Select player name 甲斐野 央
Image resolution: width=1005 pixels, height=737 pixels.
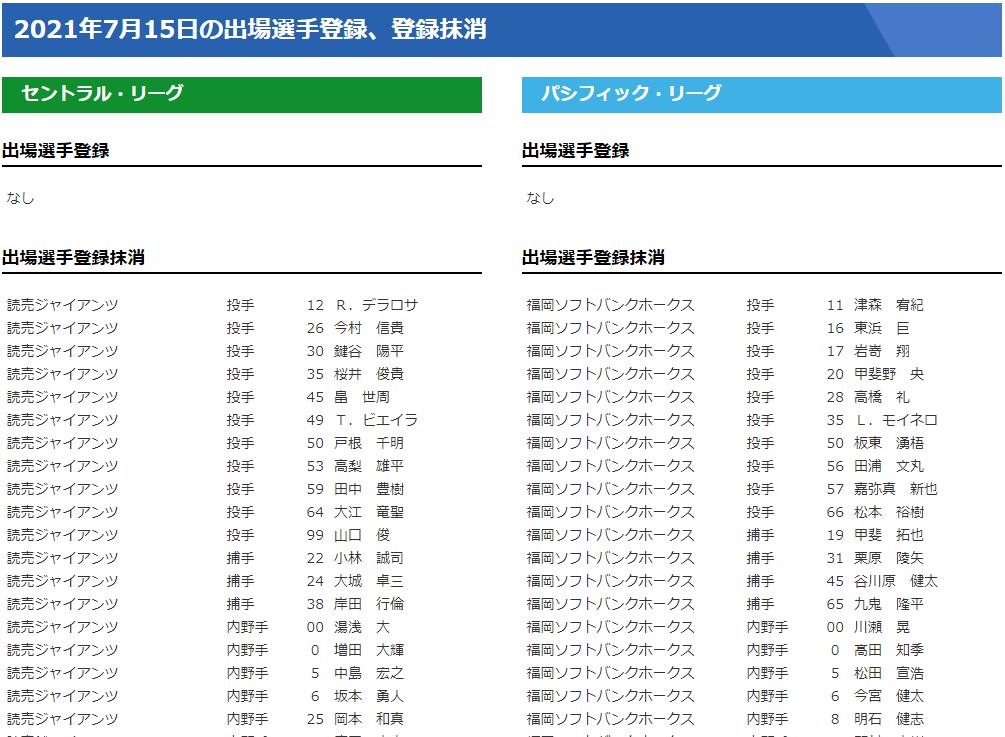click(889, 374)
